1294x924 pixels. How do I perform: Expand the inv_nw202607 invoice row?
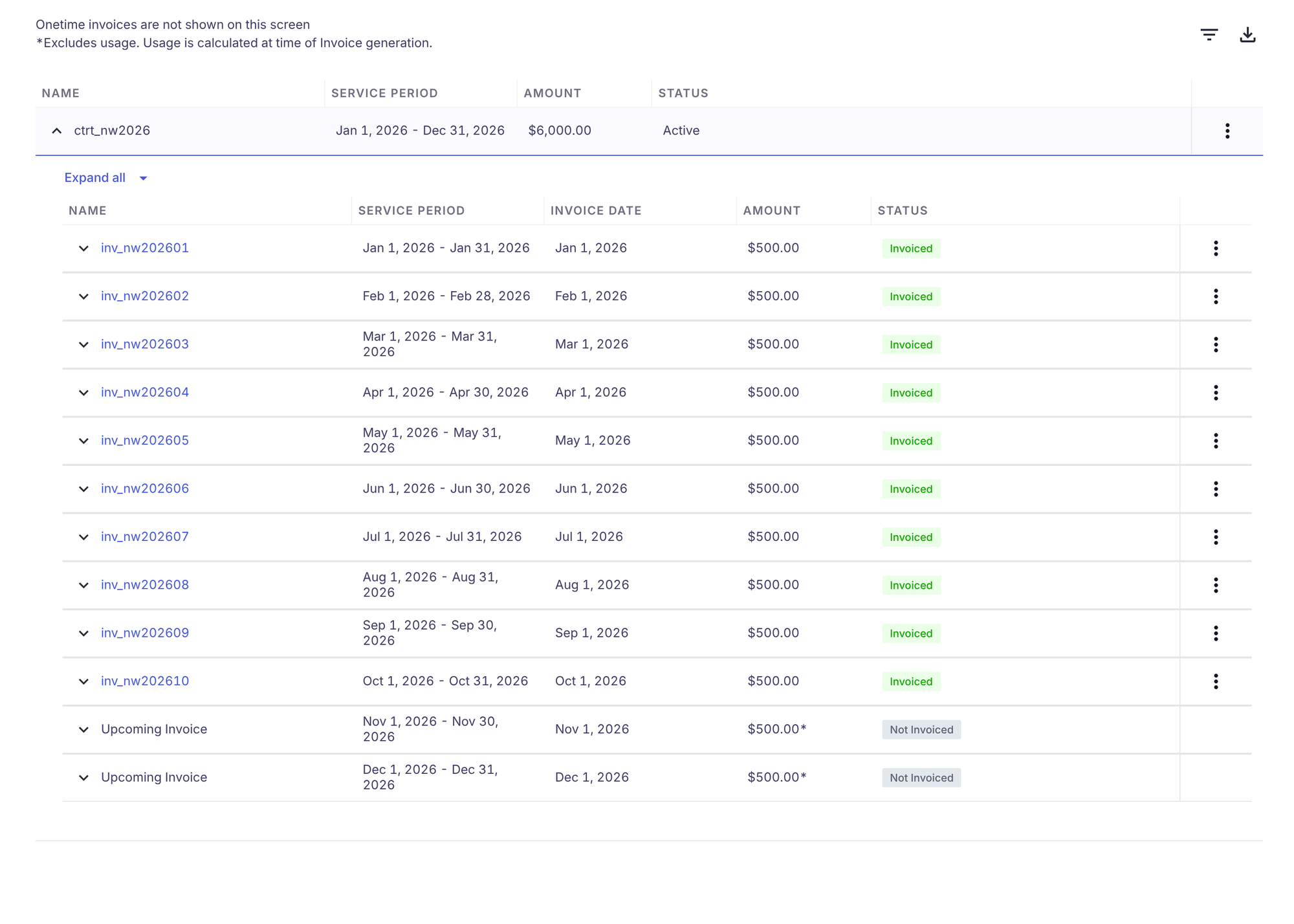pos(83,537)
